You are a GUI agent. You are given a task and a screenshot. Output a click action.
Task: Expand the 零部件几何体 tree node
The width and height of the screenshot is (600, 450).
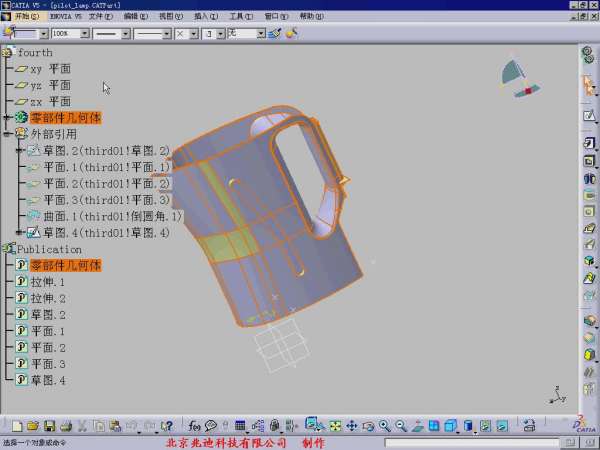[7, 117]
